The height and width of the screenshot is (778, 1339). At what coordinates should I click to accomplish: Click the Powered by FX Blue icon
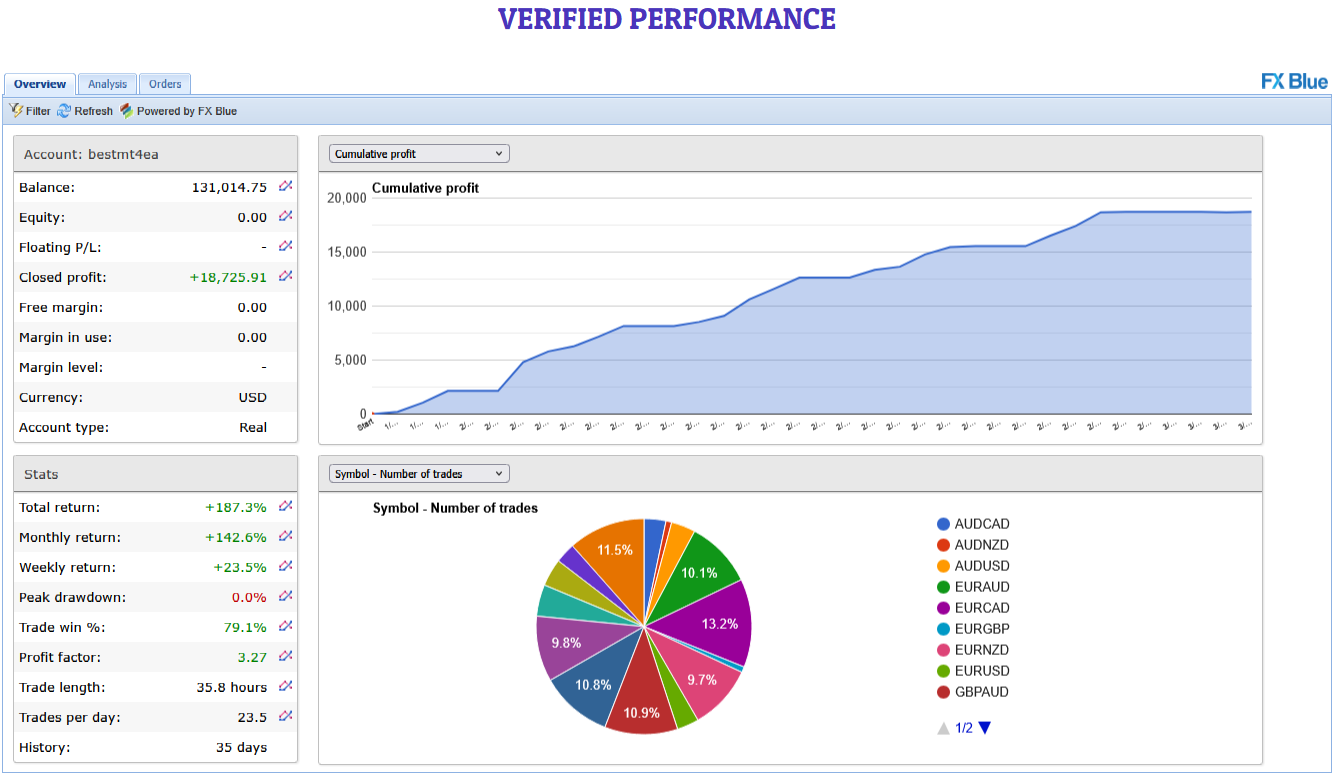click(126, 110)
